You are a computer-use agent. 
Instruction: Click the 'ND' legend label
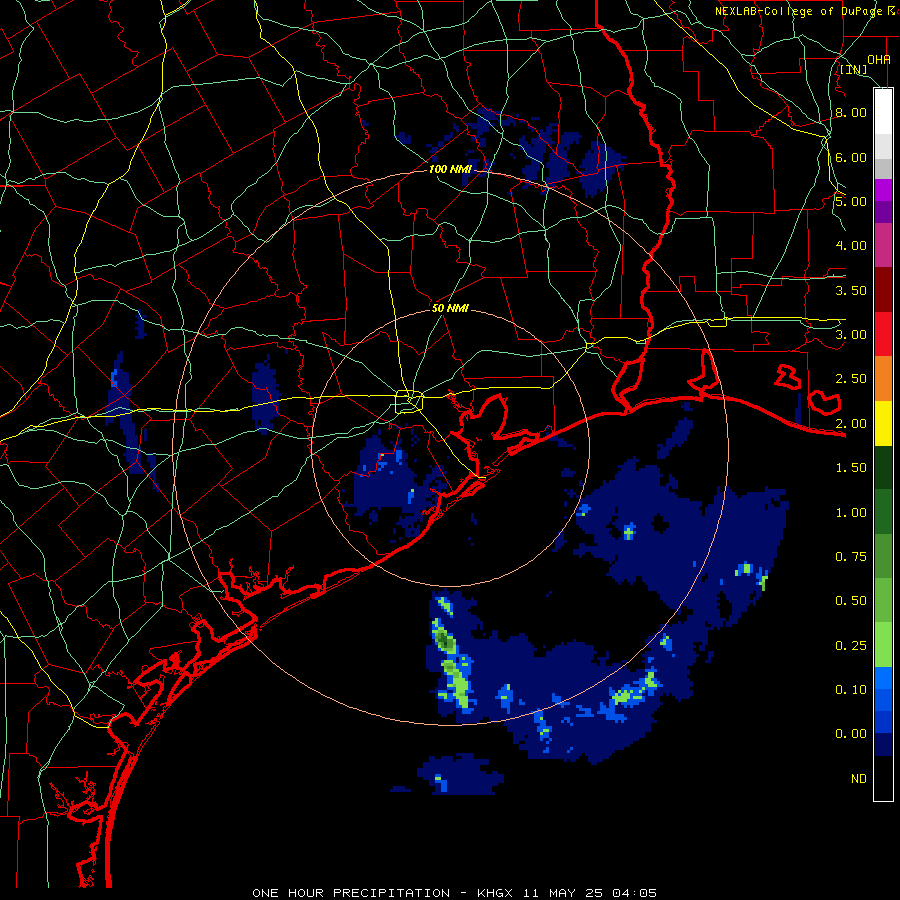[x=859, y=779]
